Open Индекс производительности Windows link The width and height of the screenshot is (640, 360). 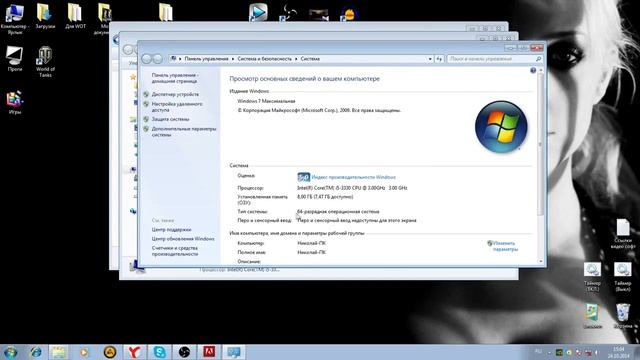pyautogui.click(x=353, y=177)
